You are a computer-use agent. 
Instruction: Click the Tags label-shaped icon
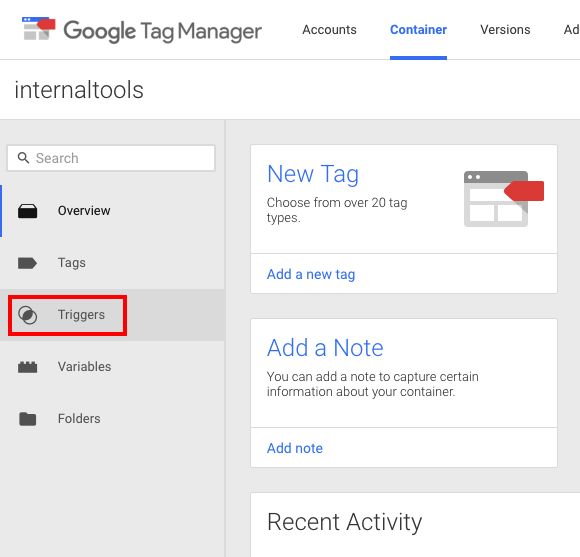tap(27, 263)
